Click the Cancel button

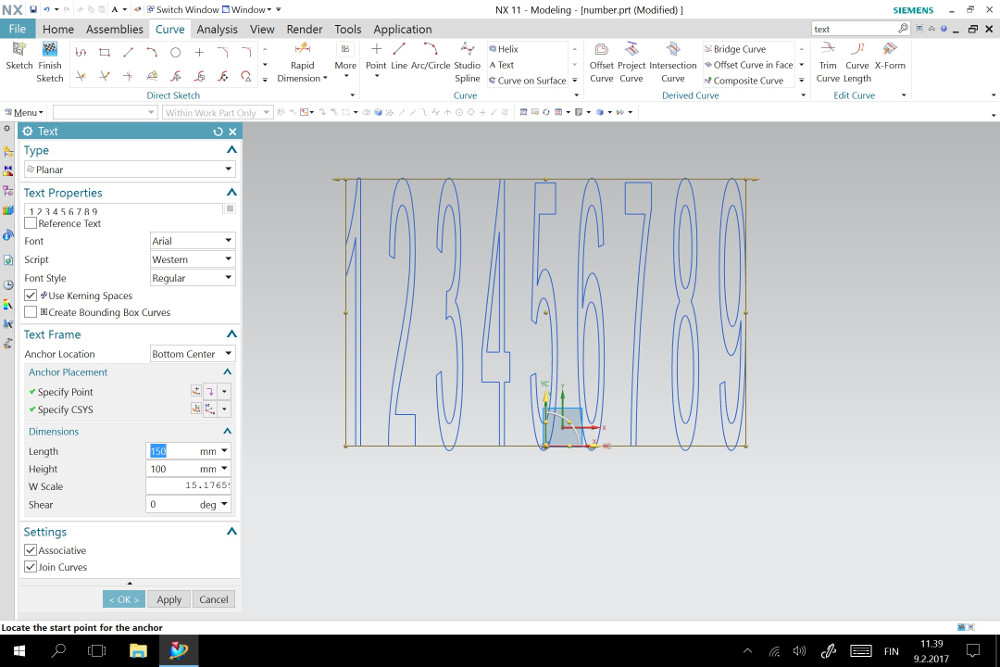[214, 599]
